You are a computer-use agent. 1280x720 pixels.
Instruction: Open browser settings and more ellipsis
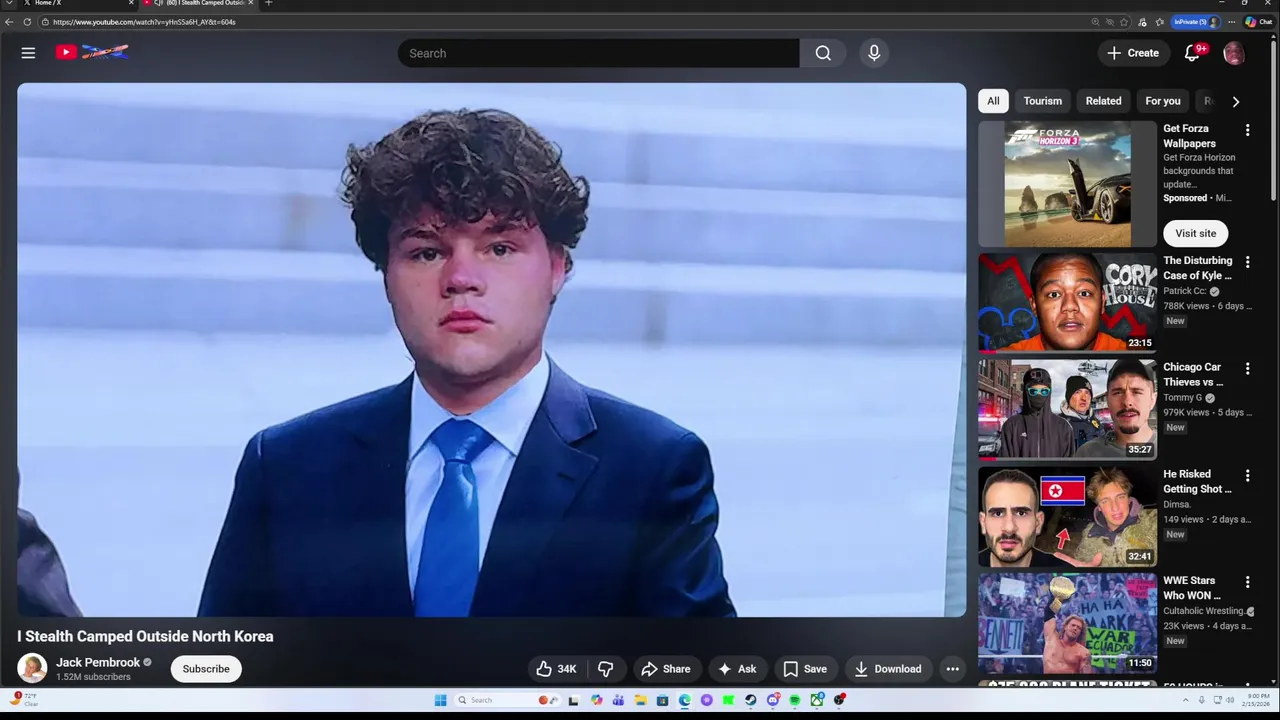click(x=1232, y=22)
